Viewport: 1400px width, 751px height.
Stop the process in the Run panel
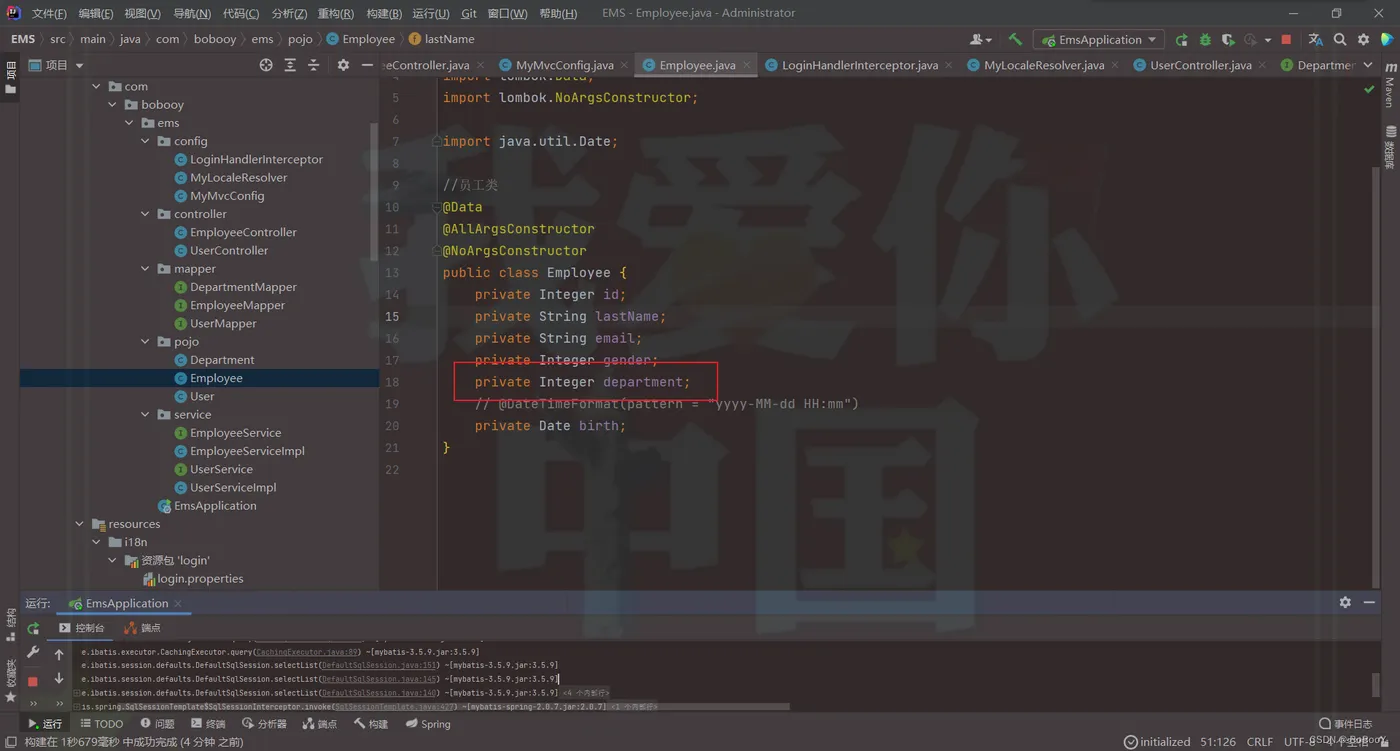coord(33,681)
